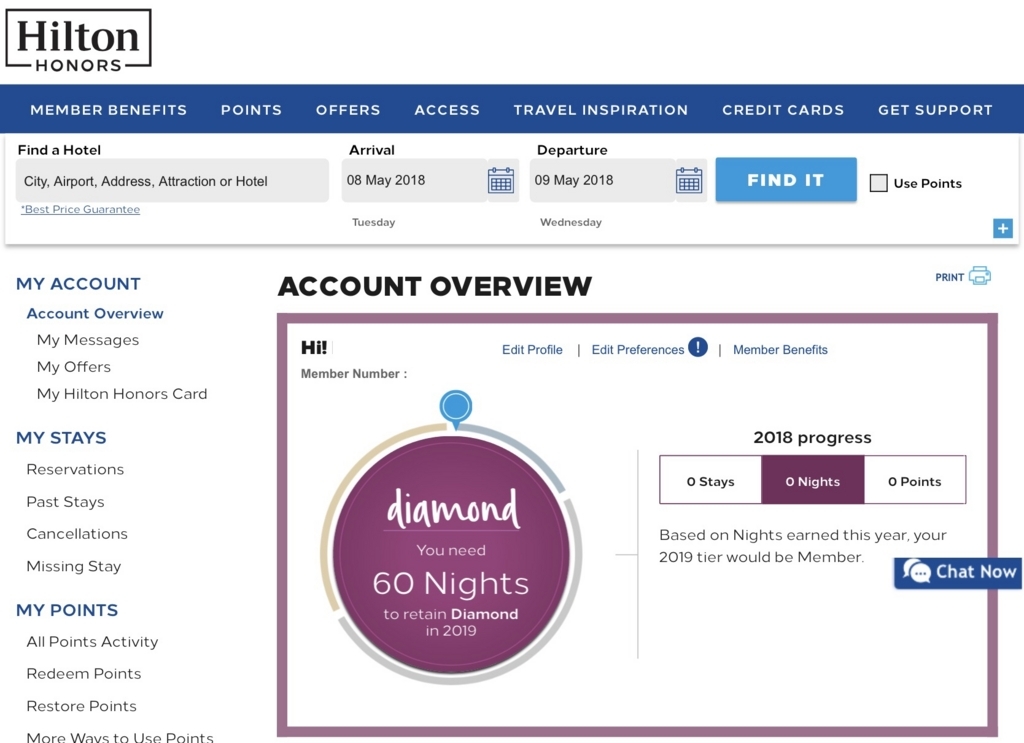Open the Access menu
The image size is (1024, 743).
click(x=447, y=110)
